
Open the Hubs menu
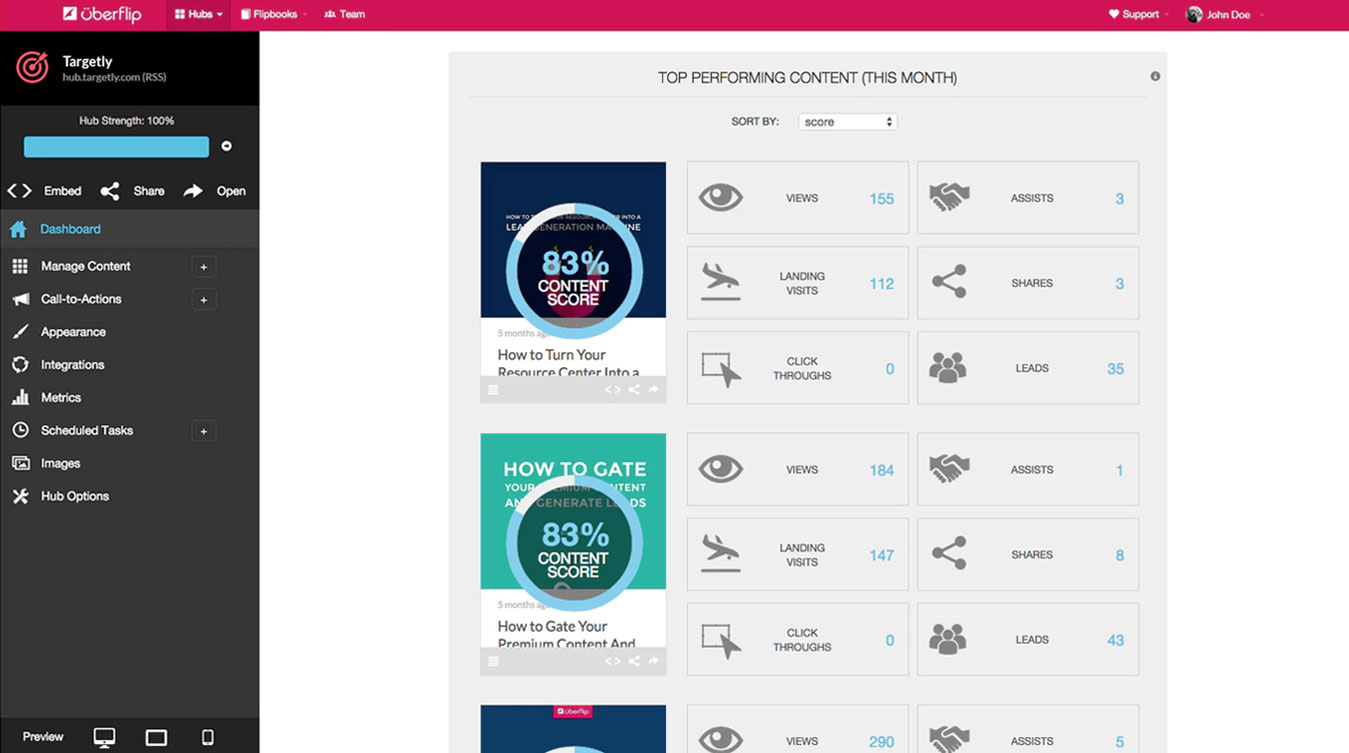[198, 15]
